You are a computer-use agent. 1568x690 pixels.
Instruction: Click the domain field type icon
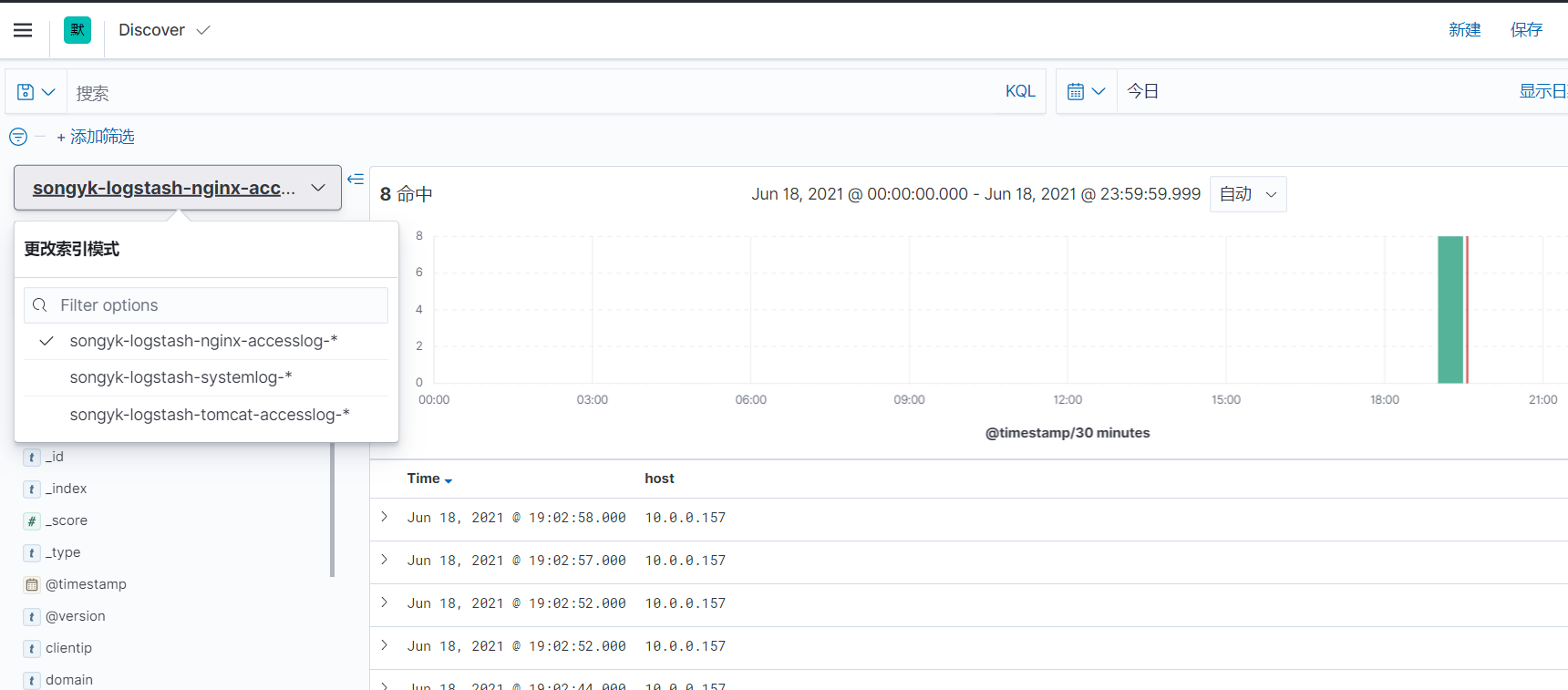(x=32, y=681)
